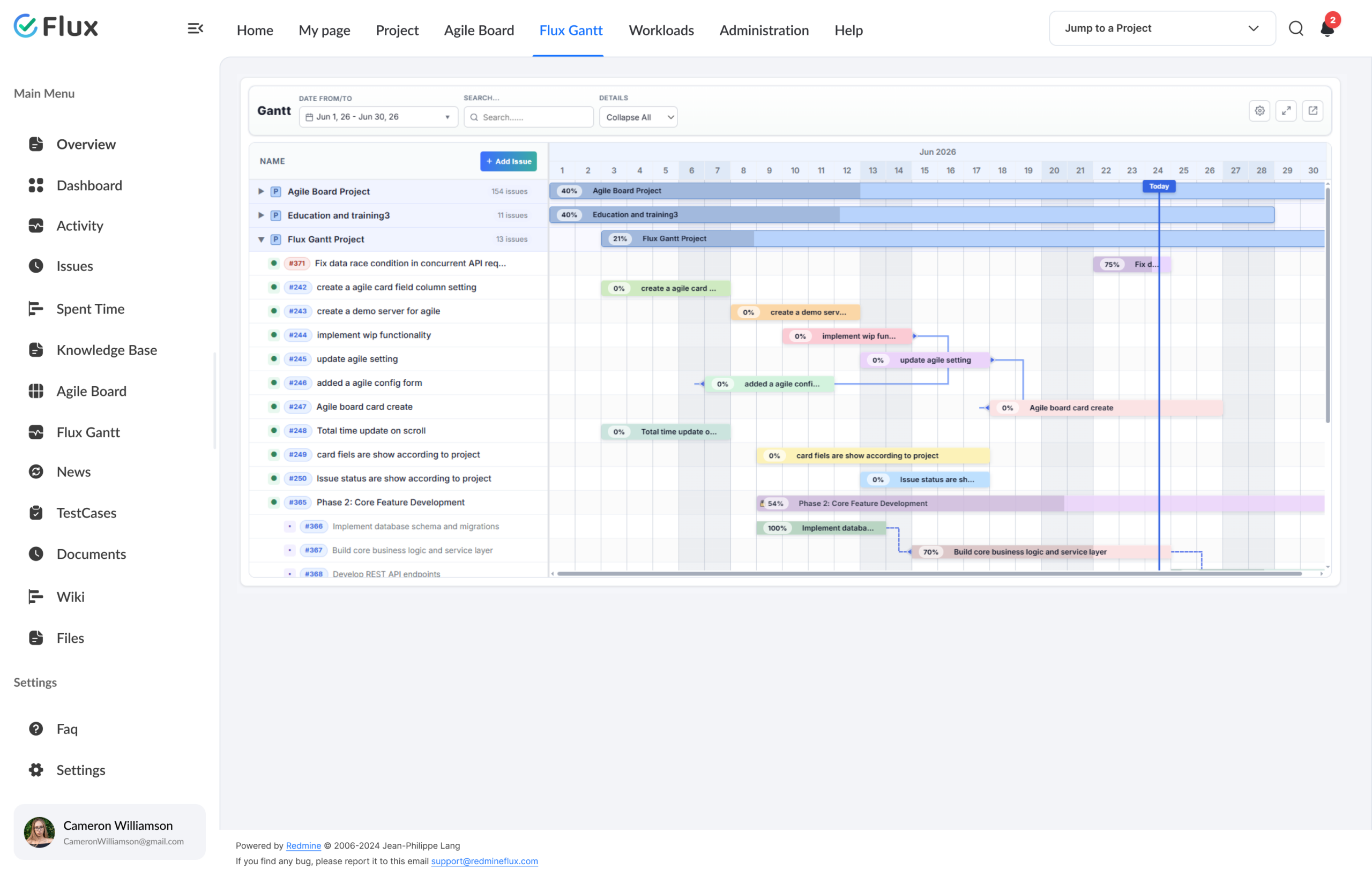1372x877 pixels.
Task: Email support@redmineflux.com link
Action: point(484,861)
